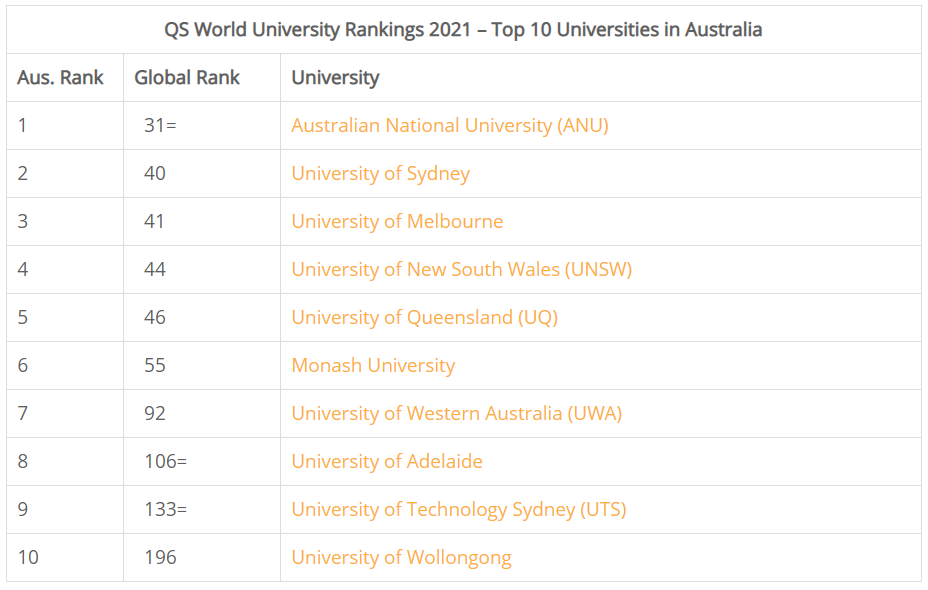This screenshot has width=928, height=590.
Task: Click the University of Adelaide link
Action: coord(387,462)
